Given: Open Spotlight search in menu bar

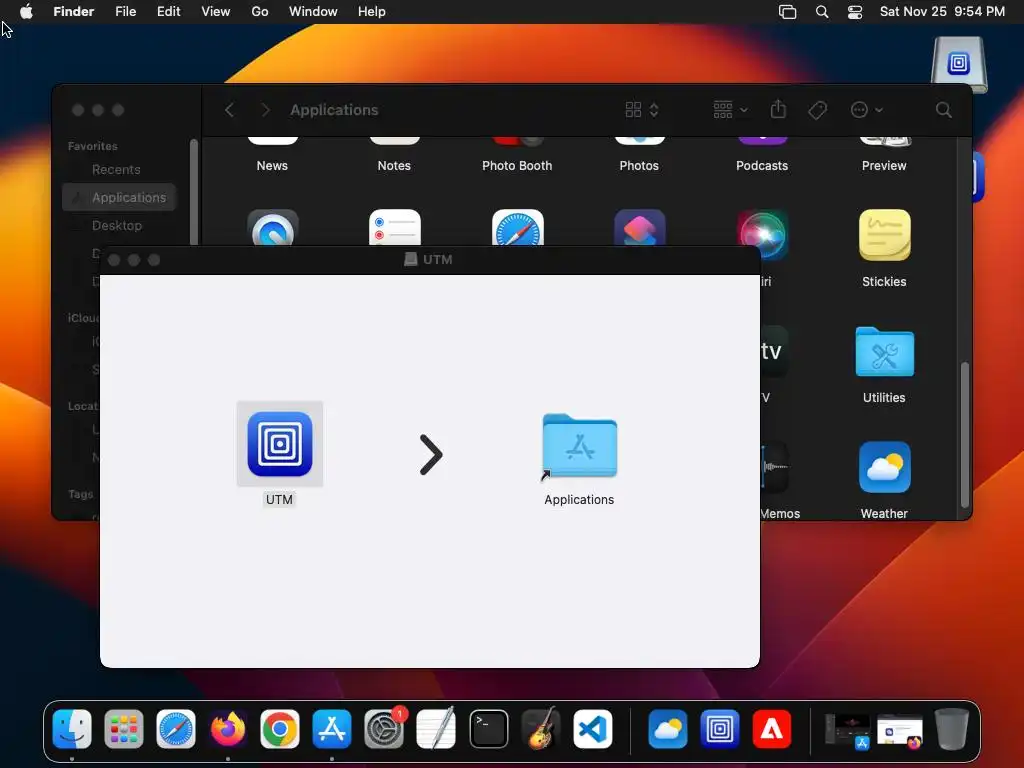Looking at the screenshot, I should tap(822, 12).
